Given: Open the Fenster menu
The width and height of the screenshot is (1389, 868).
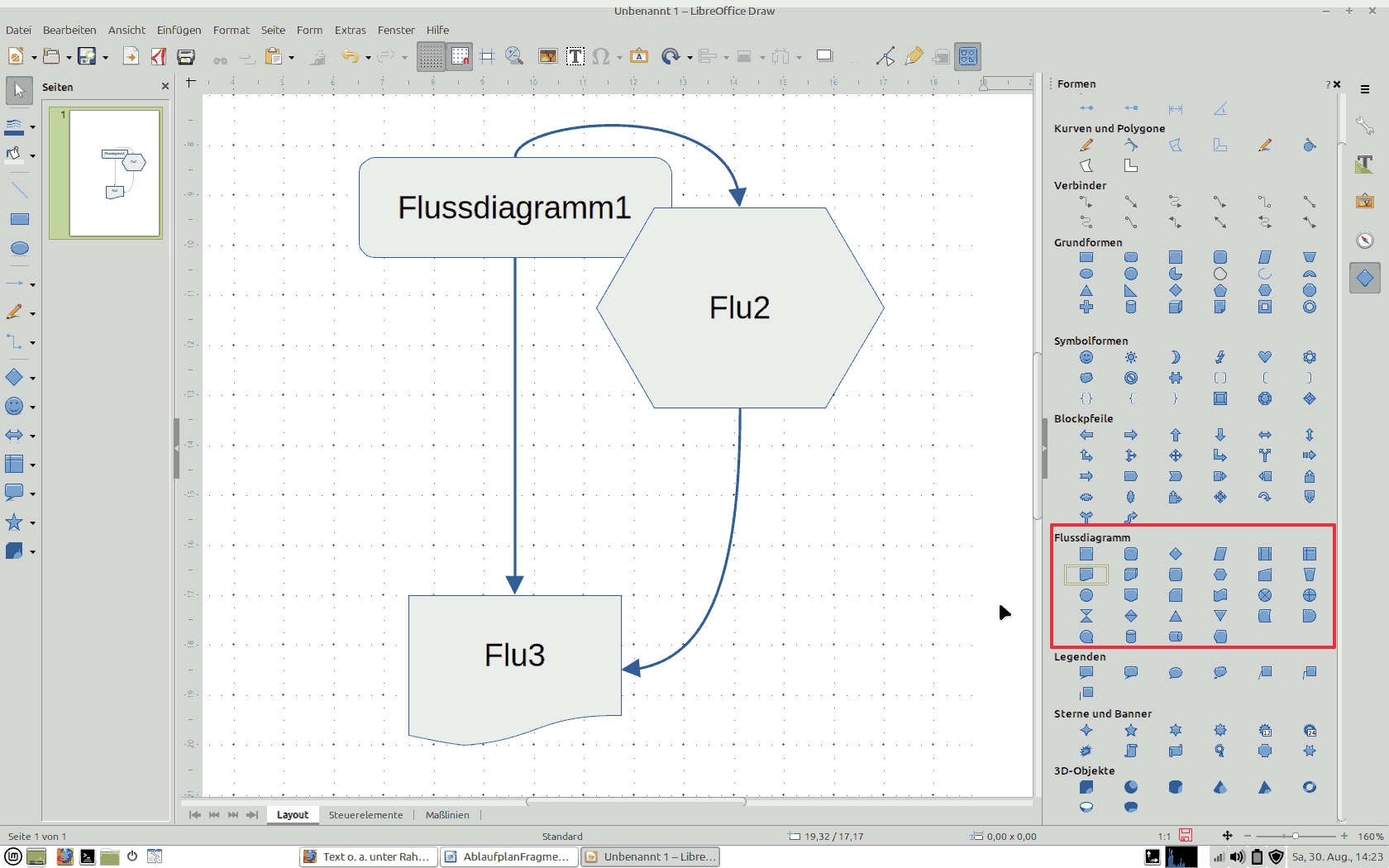Looking at the screenshot, I should point(396,30).
